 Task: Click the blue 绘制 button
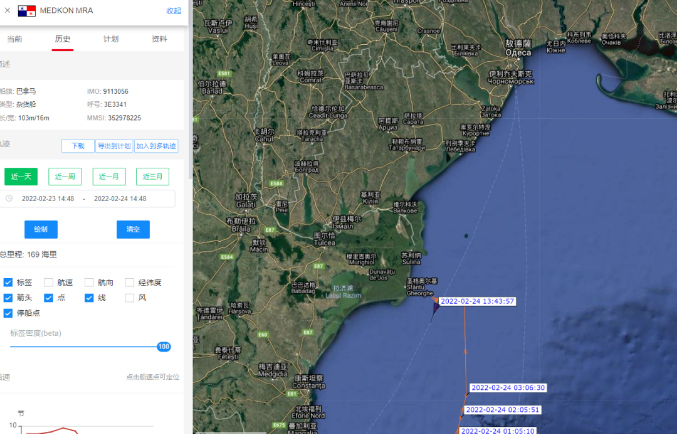[41, 229]
